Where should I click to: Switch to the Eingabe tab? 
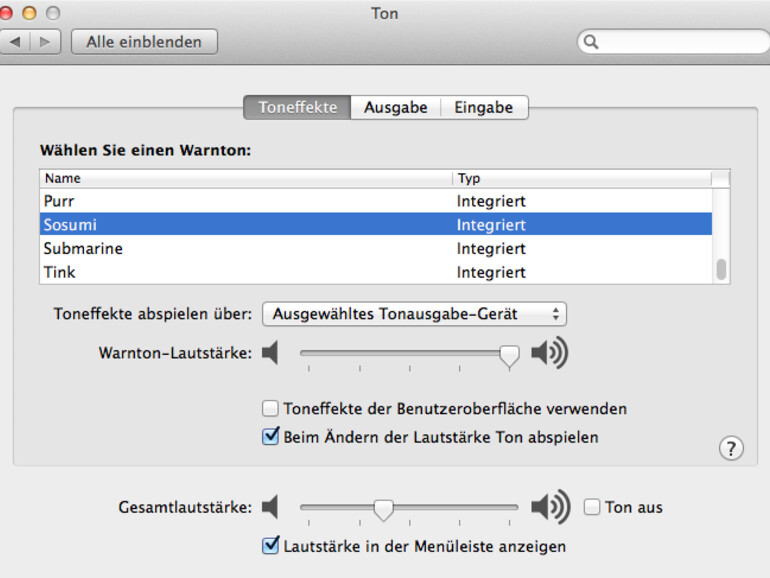pos(483,107)
